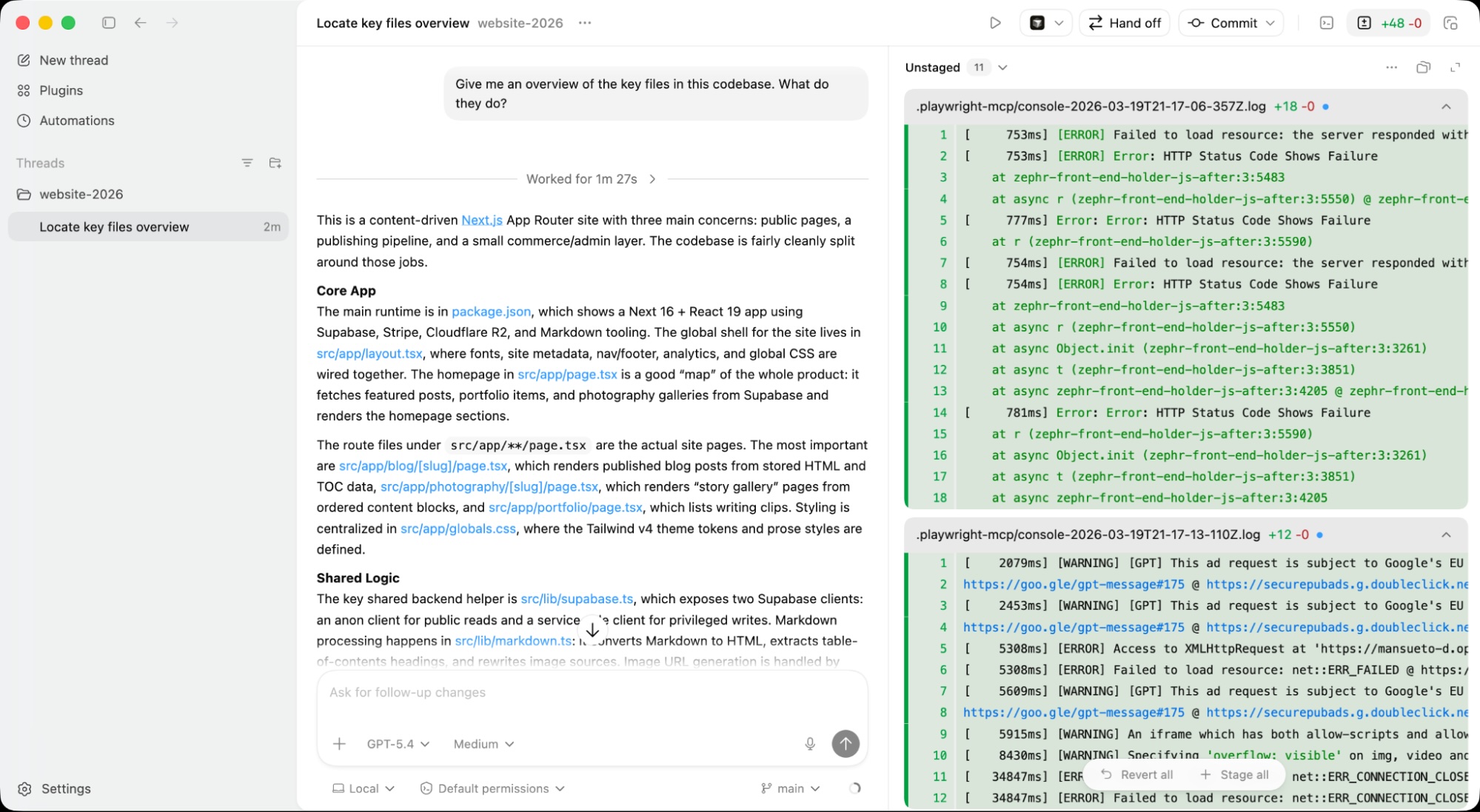Select the website-2026 project in sidebar
Image resolution: width=1480 pixels, height=812 pixels.
81,194
